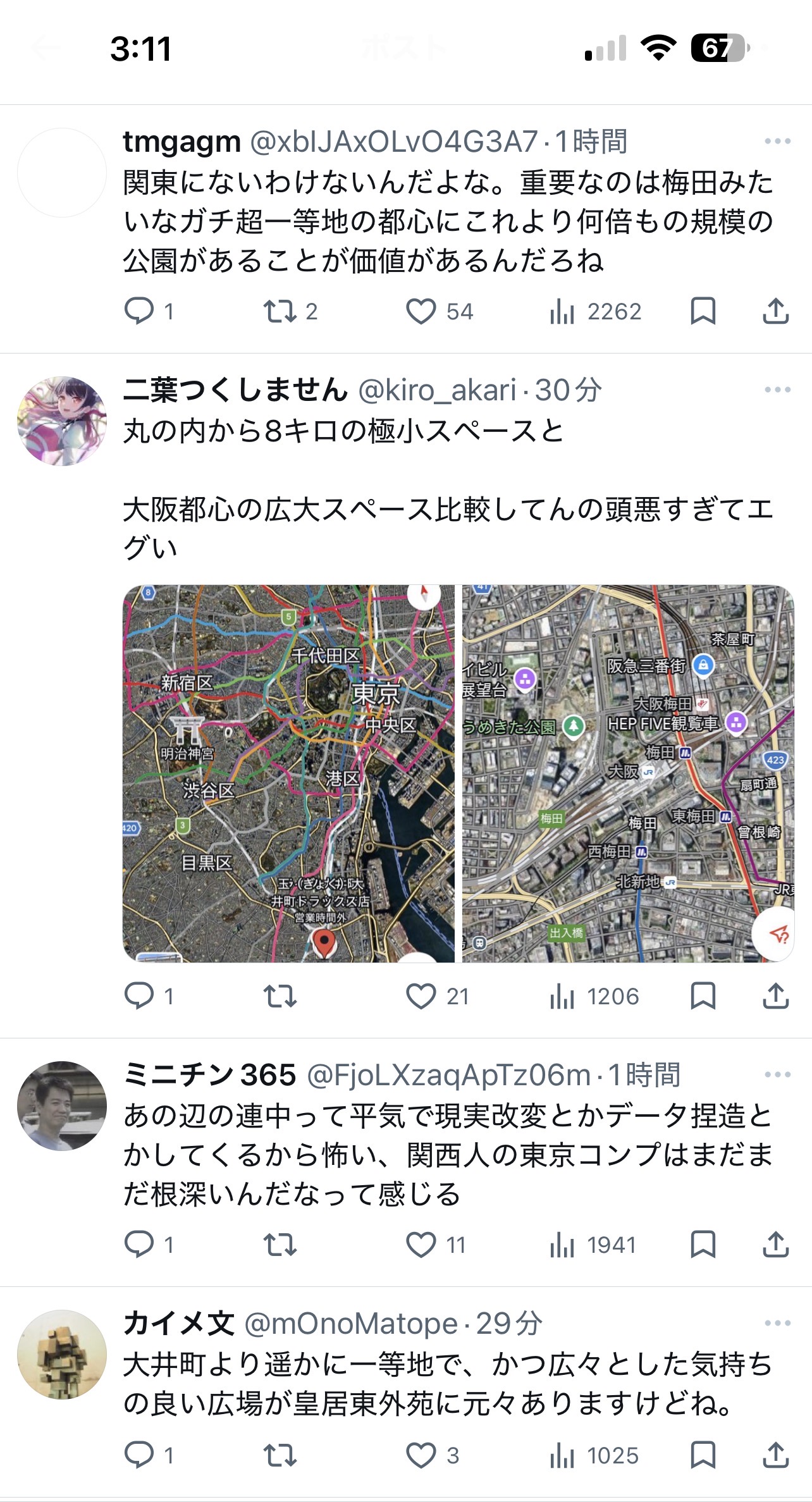Reply to ミニチン365's post
Viewport: 812px width, 1502px height.
tap(139, 1245)
